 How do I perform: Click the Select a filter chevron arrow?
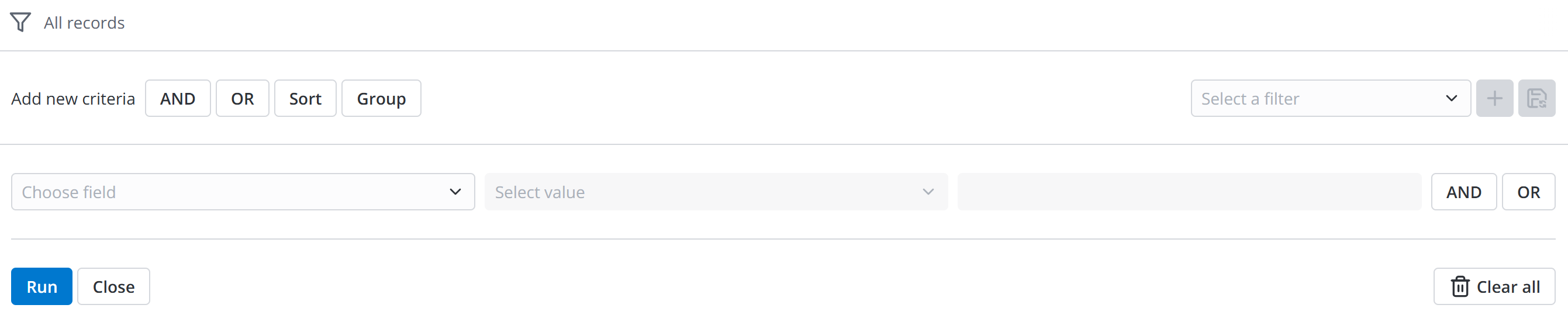[x=1451, y=99]
